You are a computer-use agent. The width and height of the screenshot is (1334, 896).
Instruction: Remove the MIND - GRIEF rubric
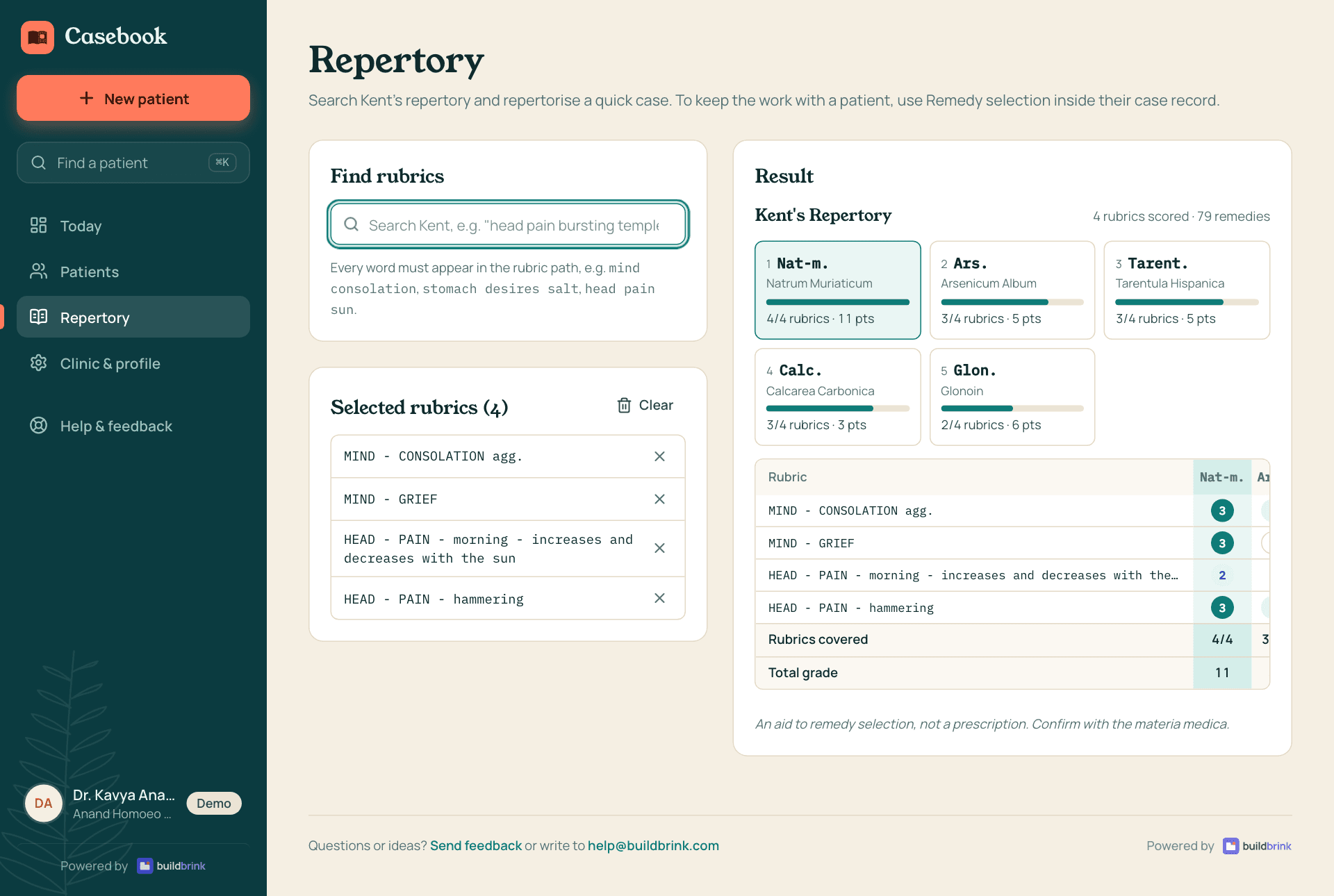(x=659, y=499)
